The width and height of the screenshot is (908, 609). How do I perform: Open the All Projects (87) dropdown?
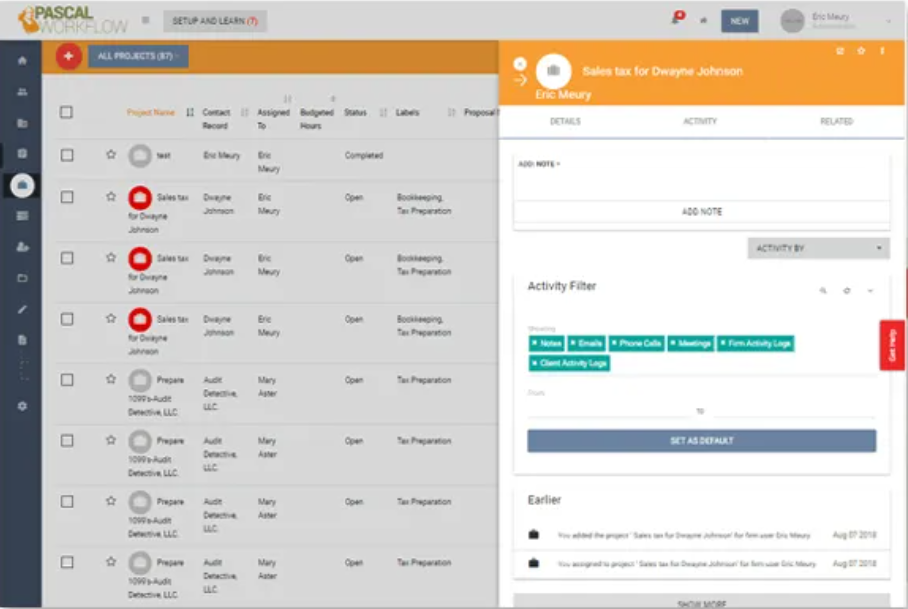tap(138, 56)
